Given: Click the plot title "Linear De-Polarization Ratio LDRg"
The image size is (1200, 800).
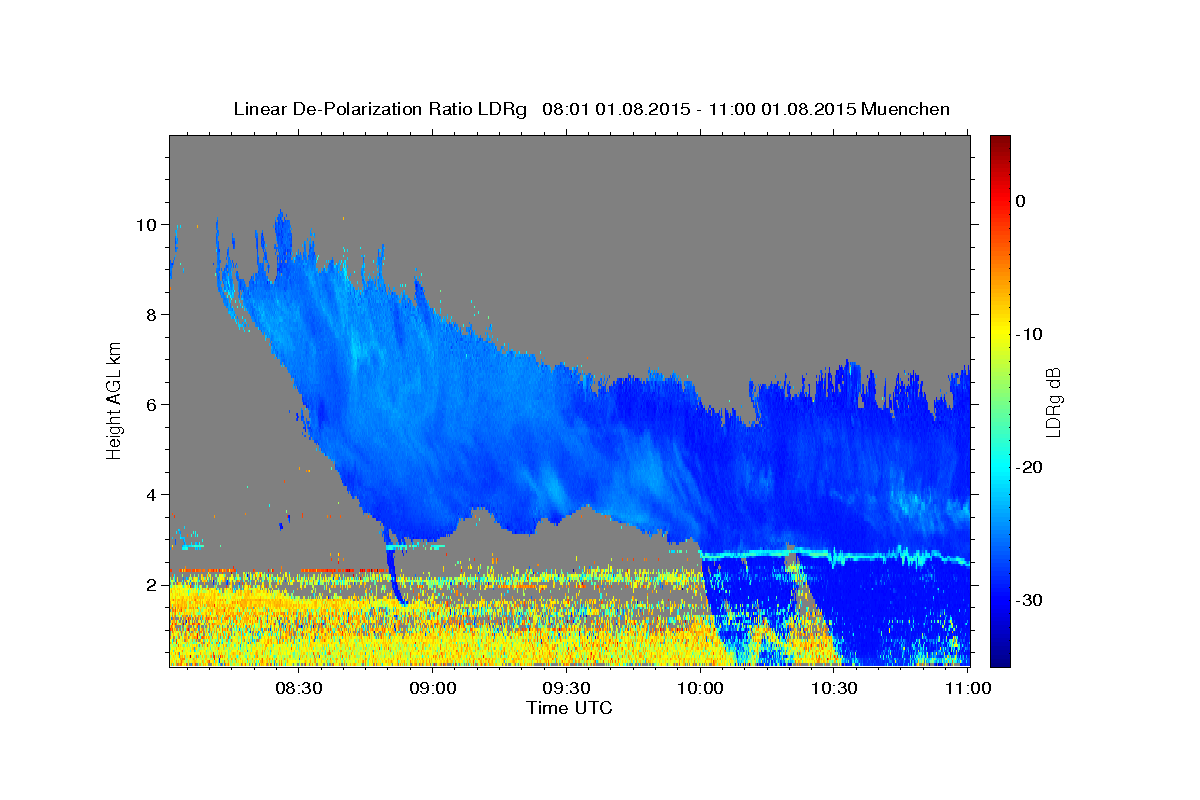Looking at the screenshot, I should point(380,109).
